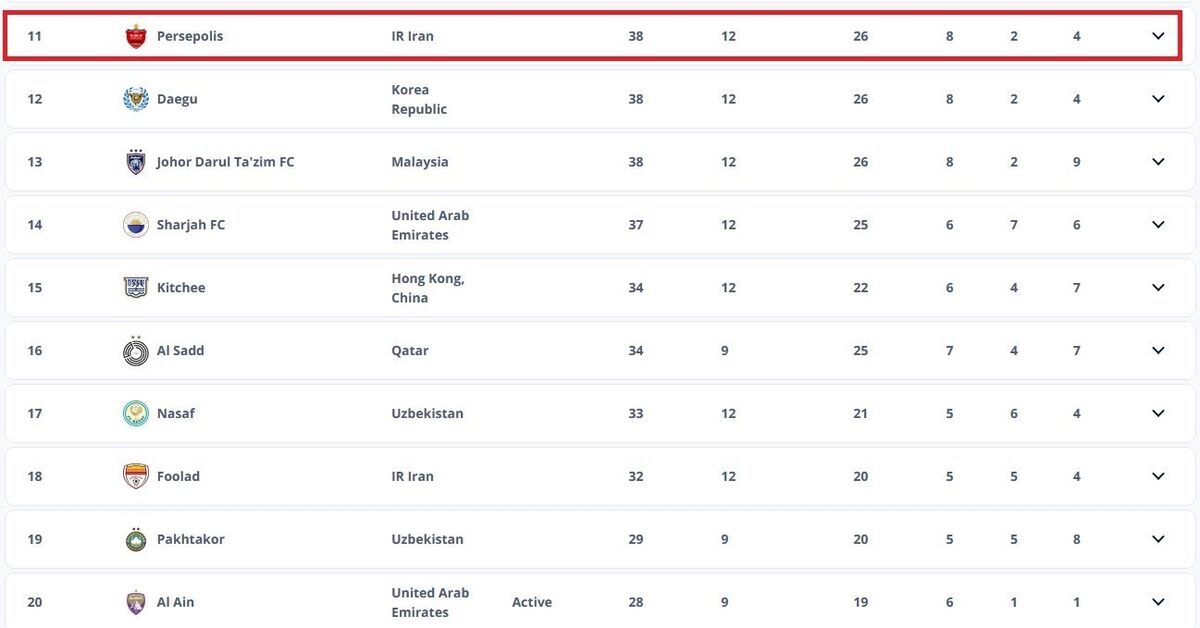
Task: Click the Pakhtakor club crest
Action: (135, 540)
